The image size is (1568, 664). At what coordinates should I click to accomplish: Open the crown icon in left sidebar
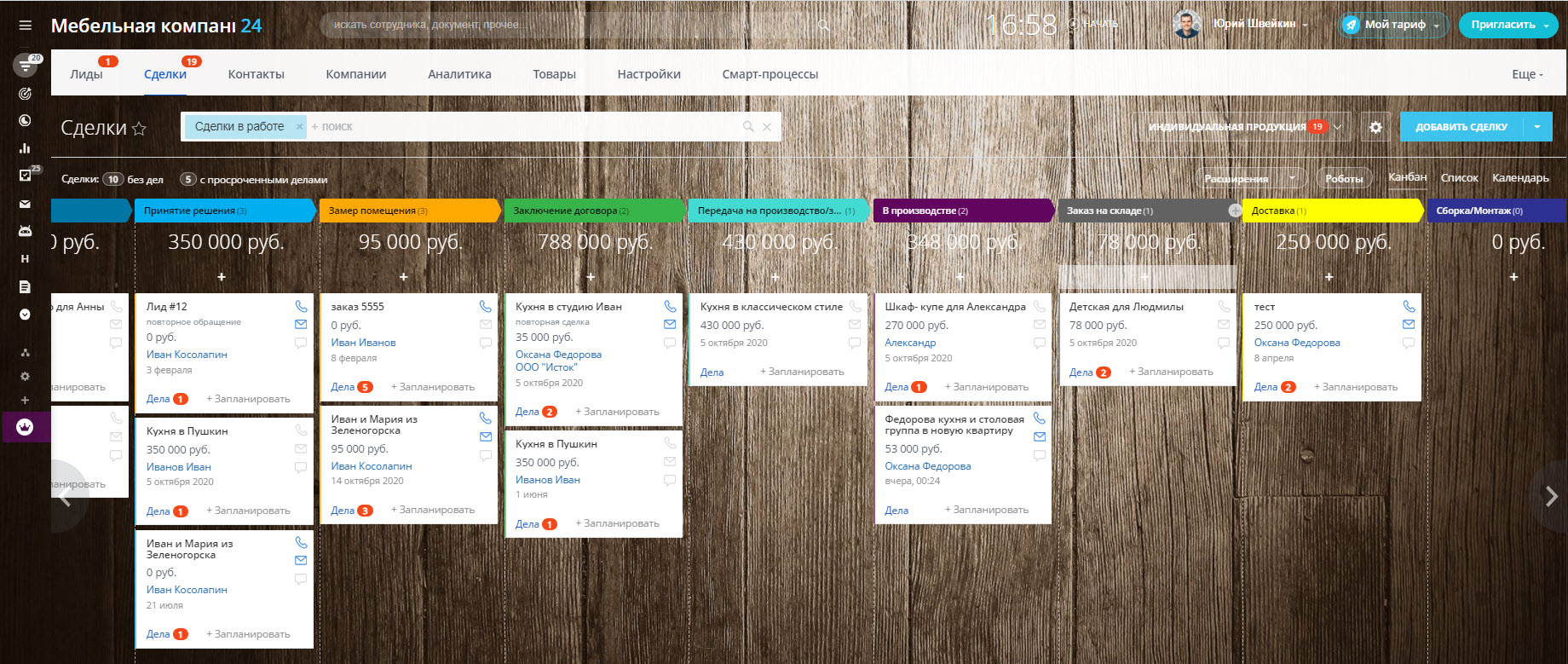25,427
